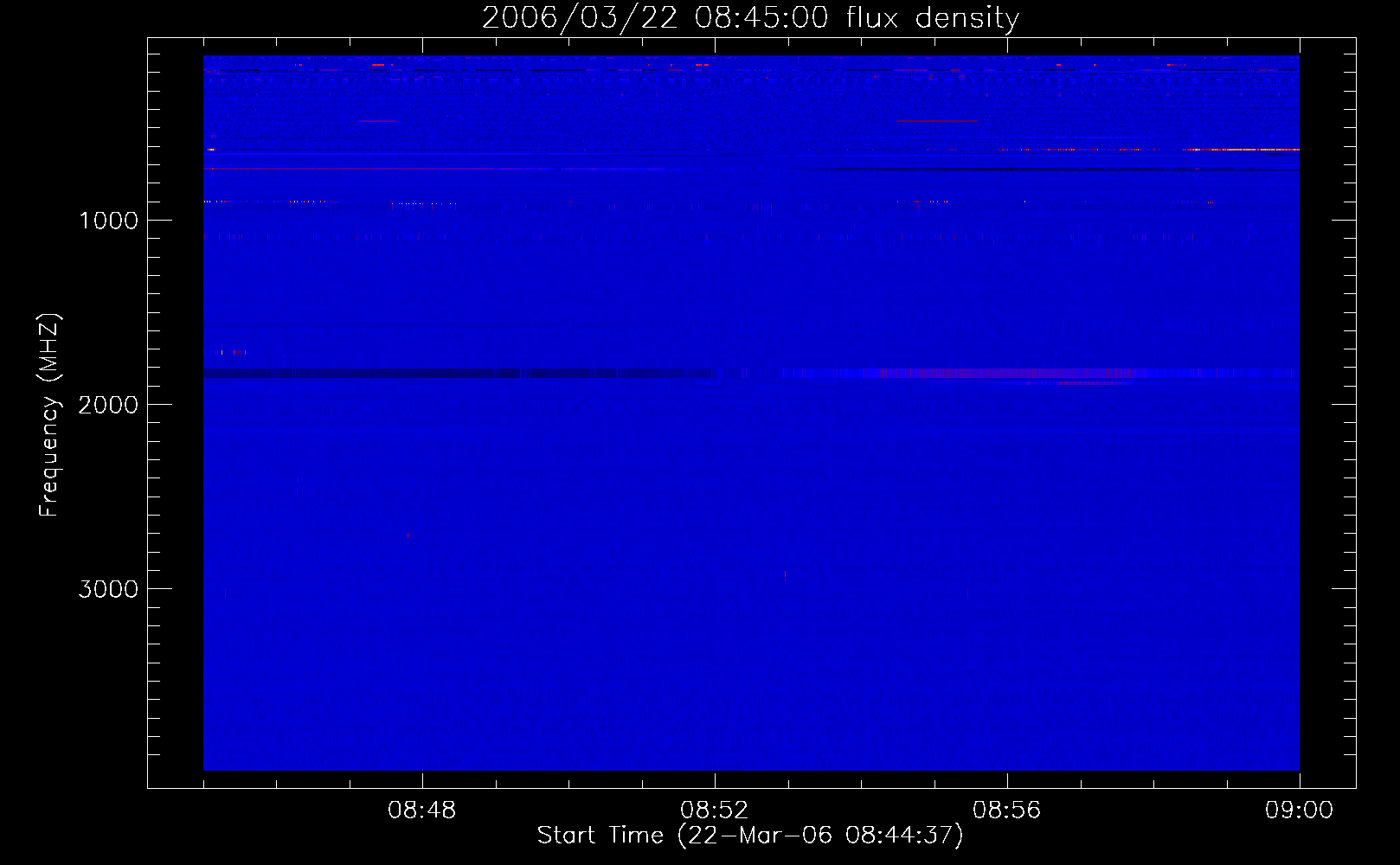Screen dimensions: 1400x865
Task: Select the 2000 frequency tick label
Action: click(x=108, y=405)
